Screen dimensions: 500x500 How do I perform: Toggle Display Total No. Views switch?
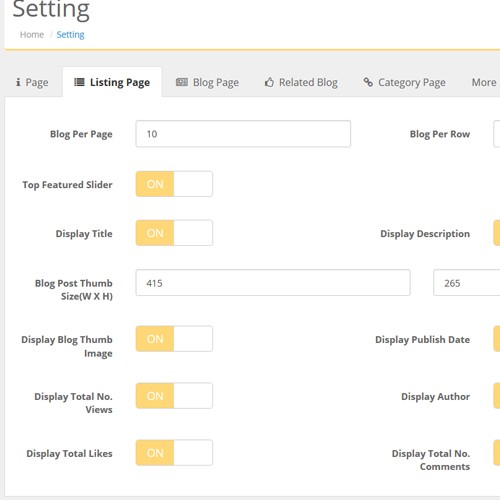[174, 396]
